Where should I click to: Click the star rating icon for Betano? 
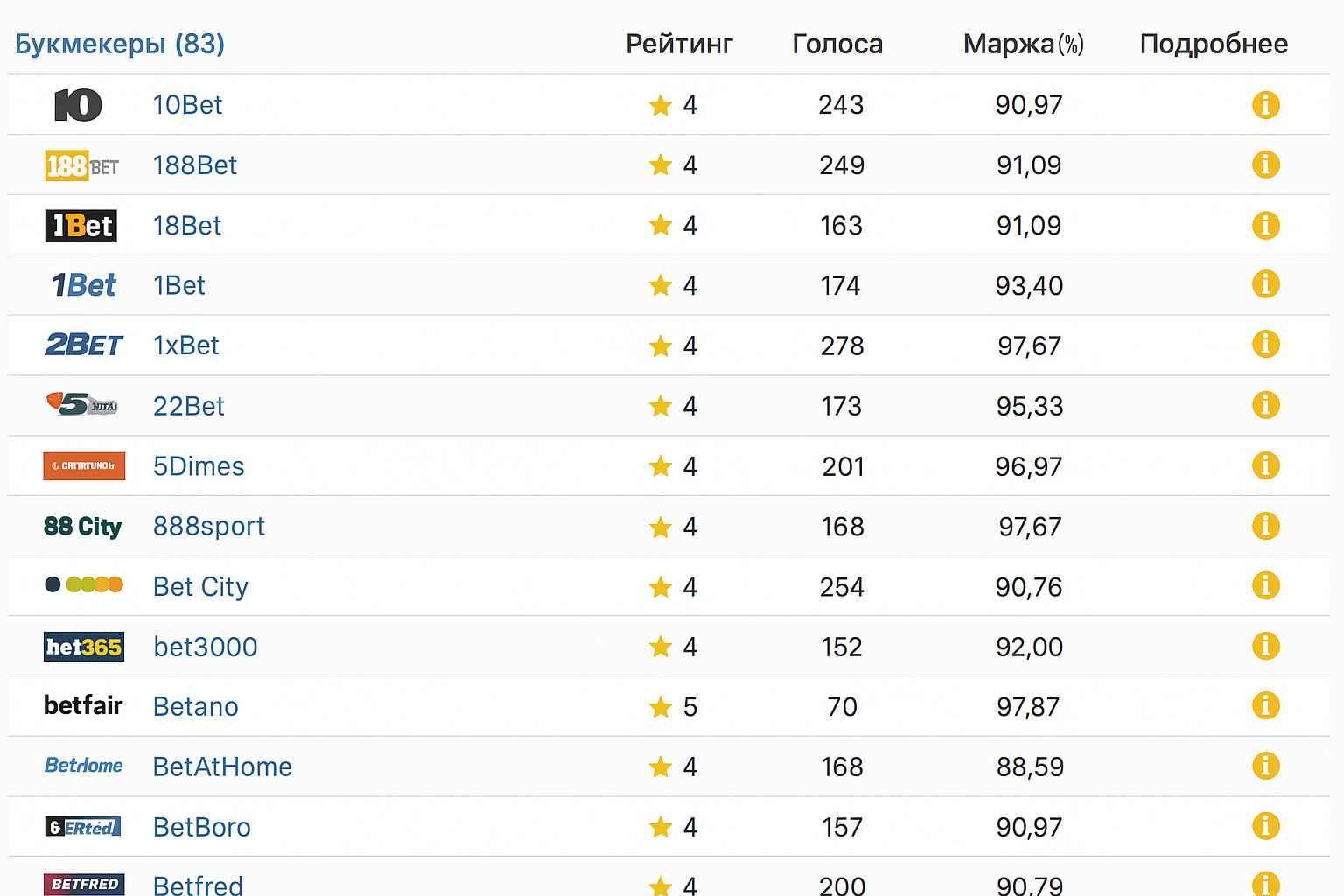pyautogui.click(x=660, y=707)
